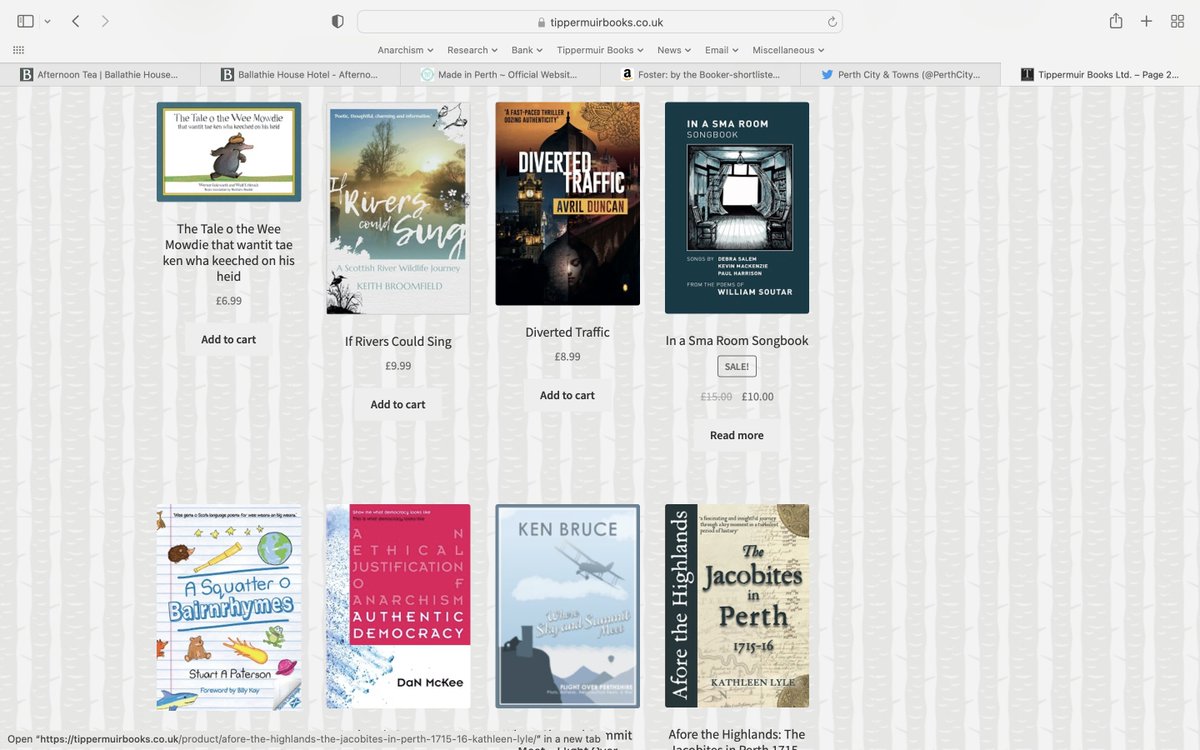Open the Diverted Traffic title link

click(567, 332)
